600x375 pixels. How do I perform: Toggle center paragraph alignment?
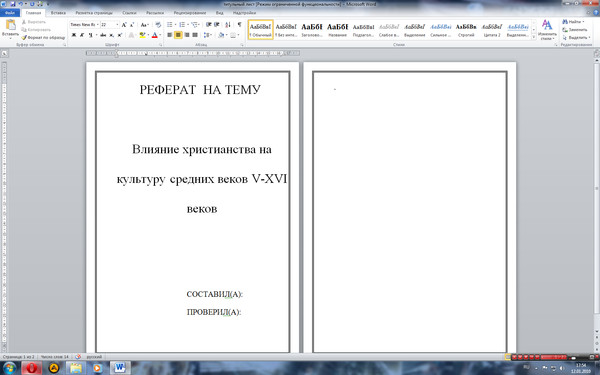click(x=178, y=35)
